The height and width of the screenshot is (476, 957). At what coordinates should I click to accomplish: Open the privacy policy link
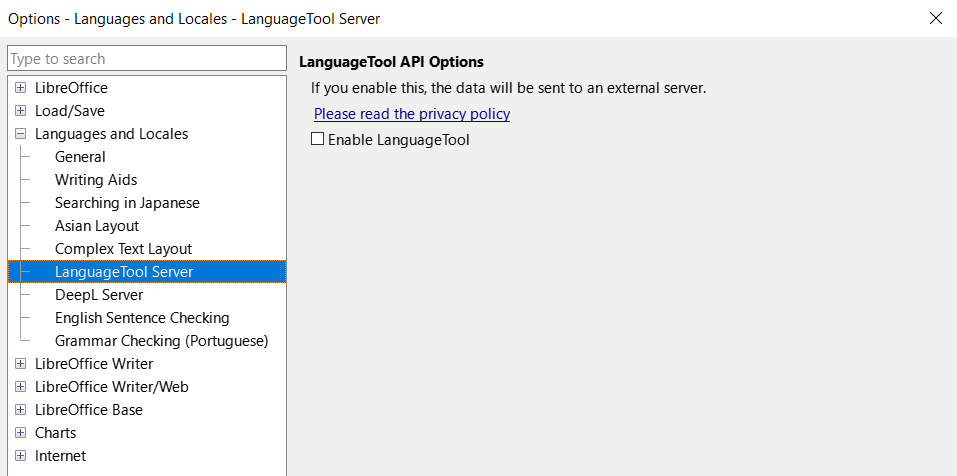point(412,114)
